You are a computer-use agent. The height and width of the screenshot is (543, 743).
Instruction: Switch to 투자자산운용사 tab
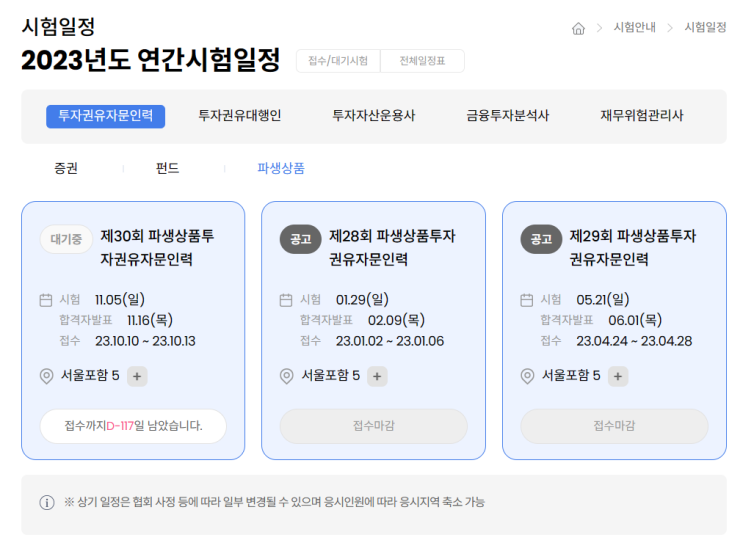click(x=373, y=116)
